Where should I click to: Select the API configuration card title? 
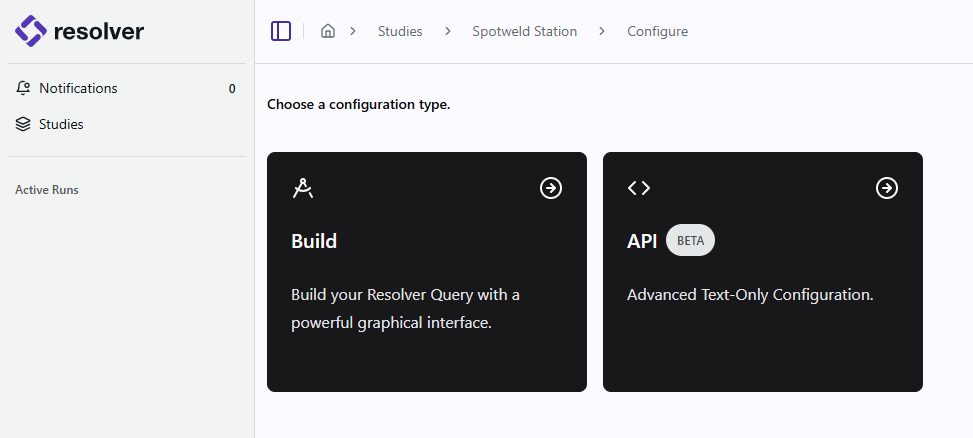[642, 241]
